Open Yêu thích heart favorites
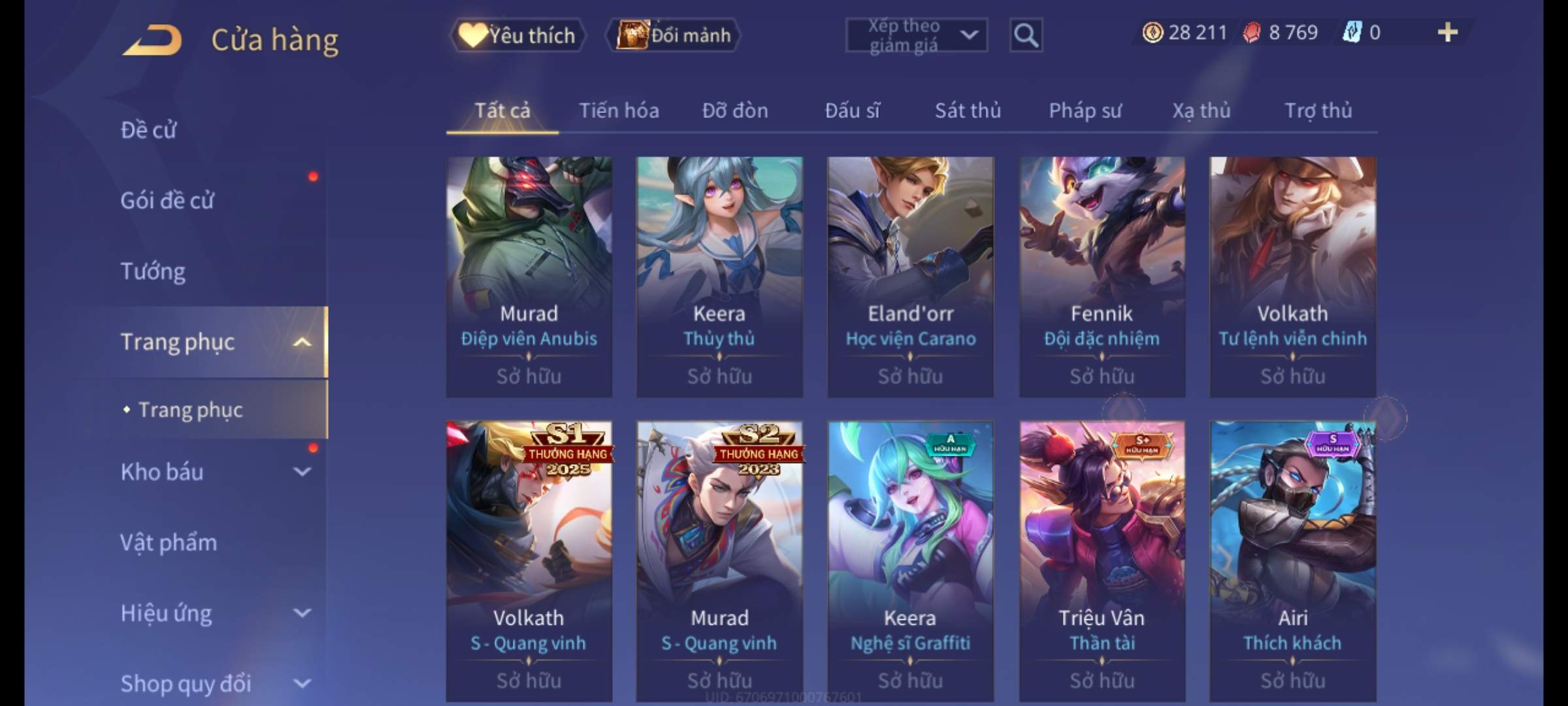The image size is (1568, 706). point(517,35)
